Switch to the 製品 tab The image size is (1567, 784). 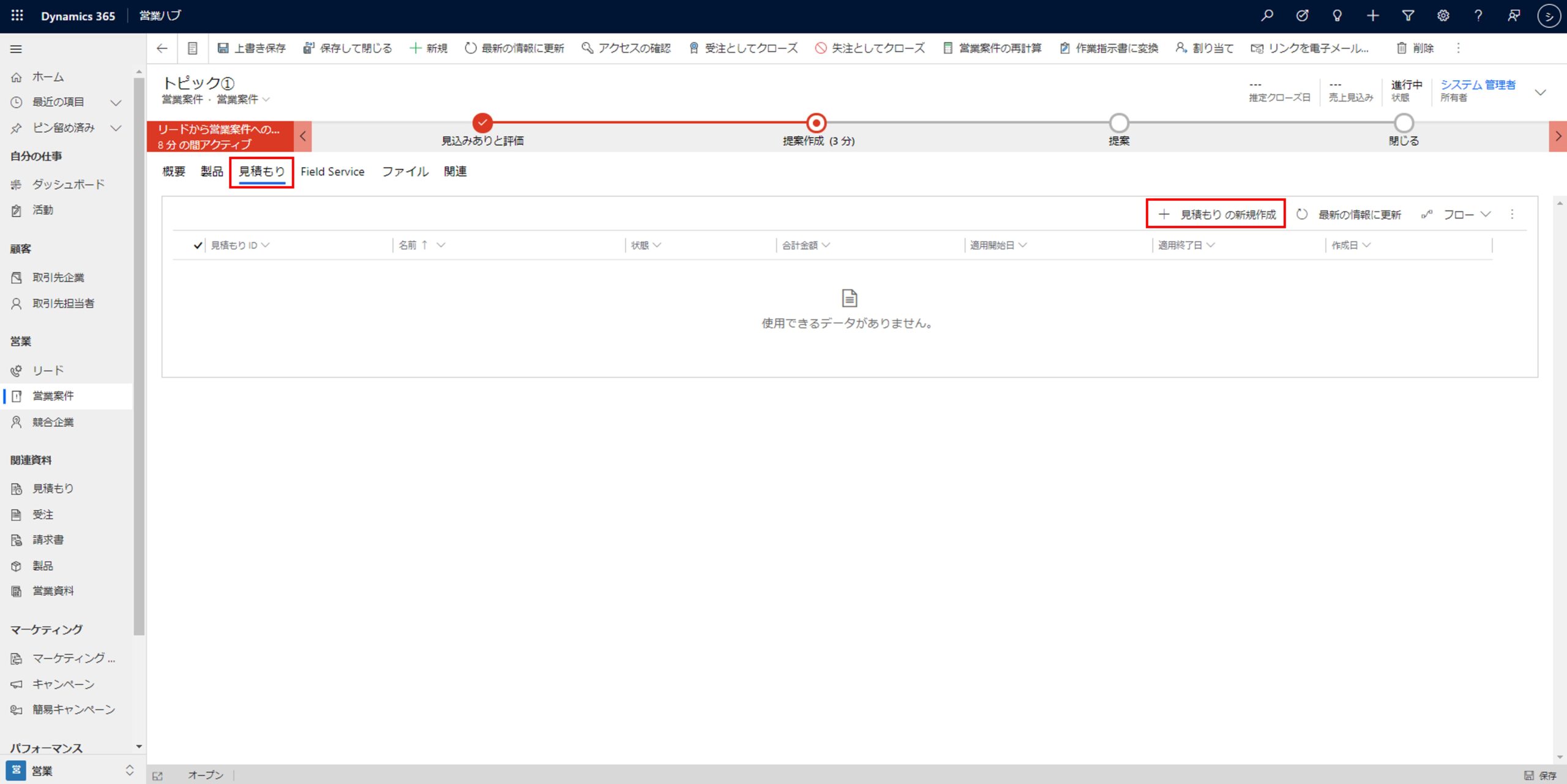pos(212,172)
